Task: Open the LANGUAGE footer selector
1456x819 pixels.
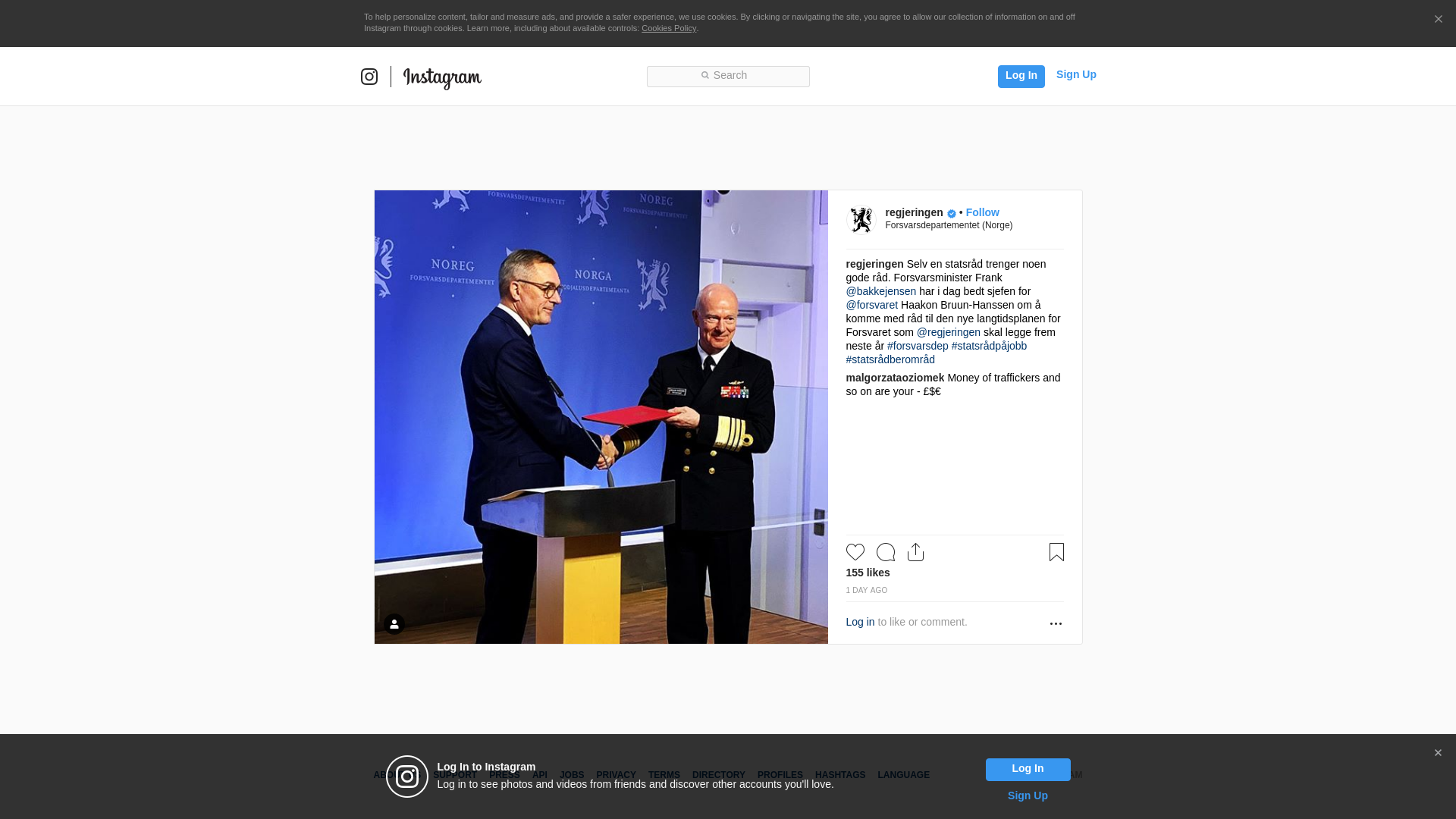Action: point(903,775)
